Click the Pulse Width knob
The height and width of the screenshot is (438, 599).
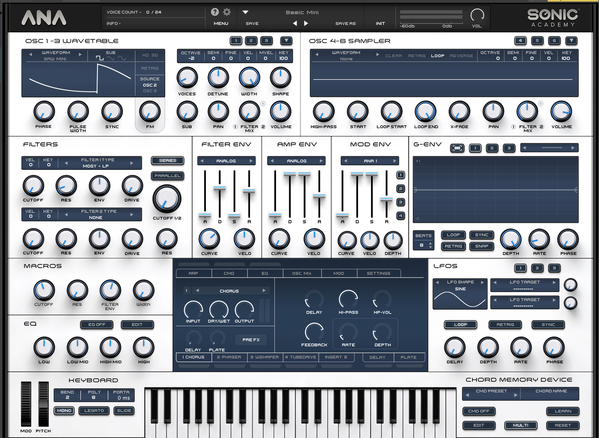(x=78, y=111)
